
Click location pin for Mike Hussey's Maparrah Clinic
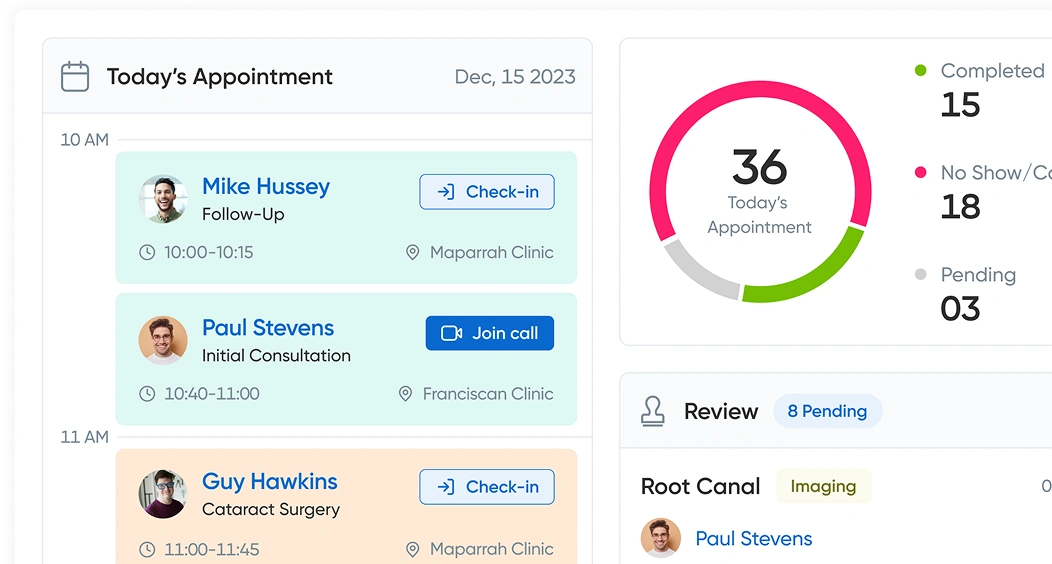pyautogui.click(x=413, y=253)
